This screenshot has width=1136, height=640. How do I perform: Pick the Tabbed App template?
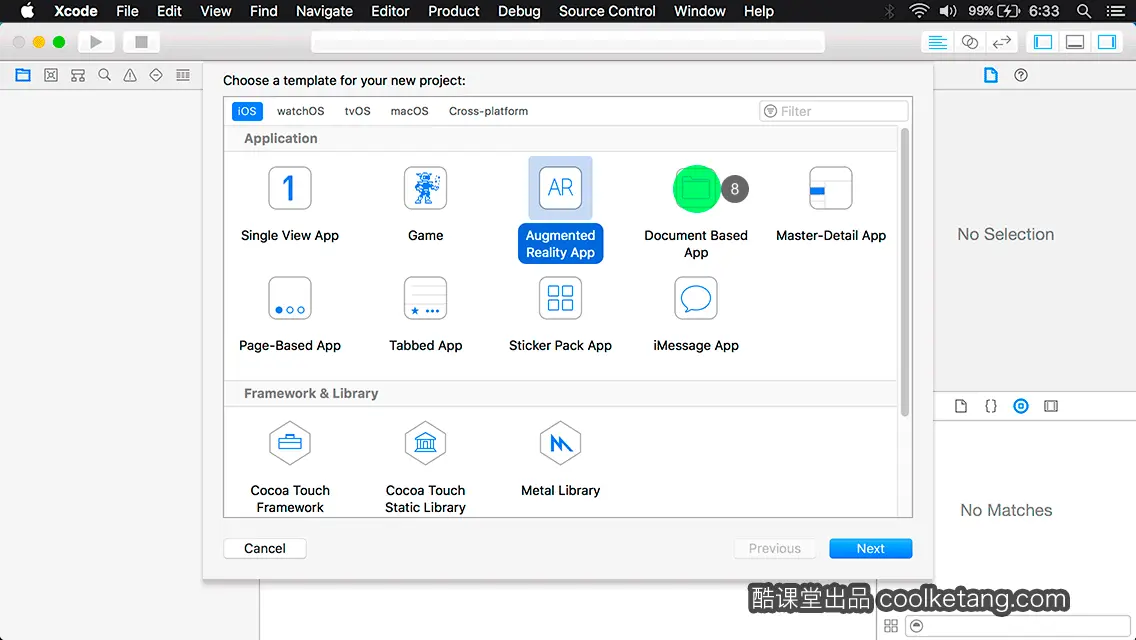click(x=425, y=315)
